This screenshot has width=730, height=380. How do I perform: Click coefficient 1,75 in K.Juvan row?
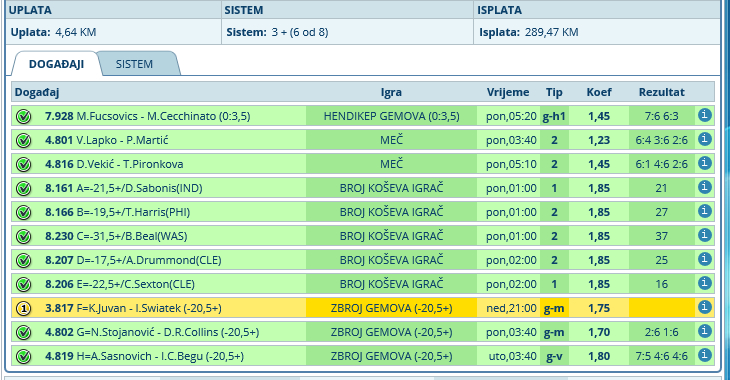599,308
